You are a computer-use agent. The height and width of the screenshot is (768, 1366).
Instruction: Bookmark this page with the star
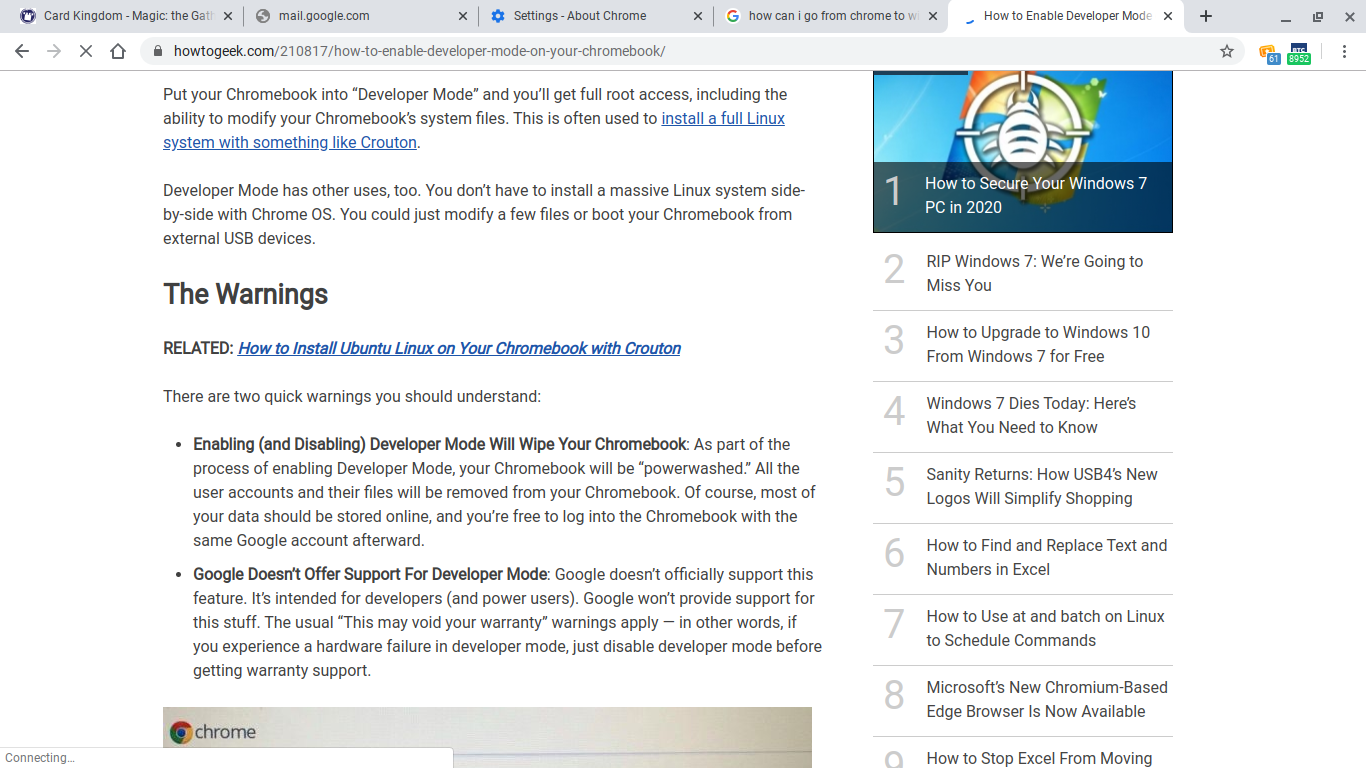pos(1227,51)
